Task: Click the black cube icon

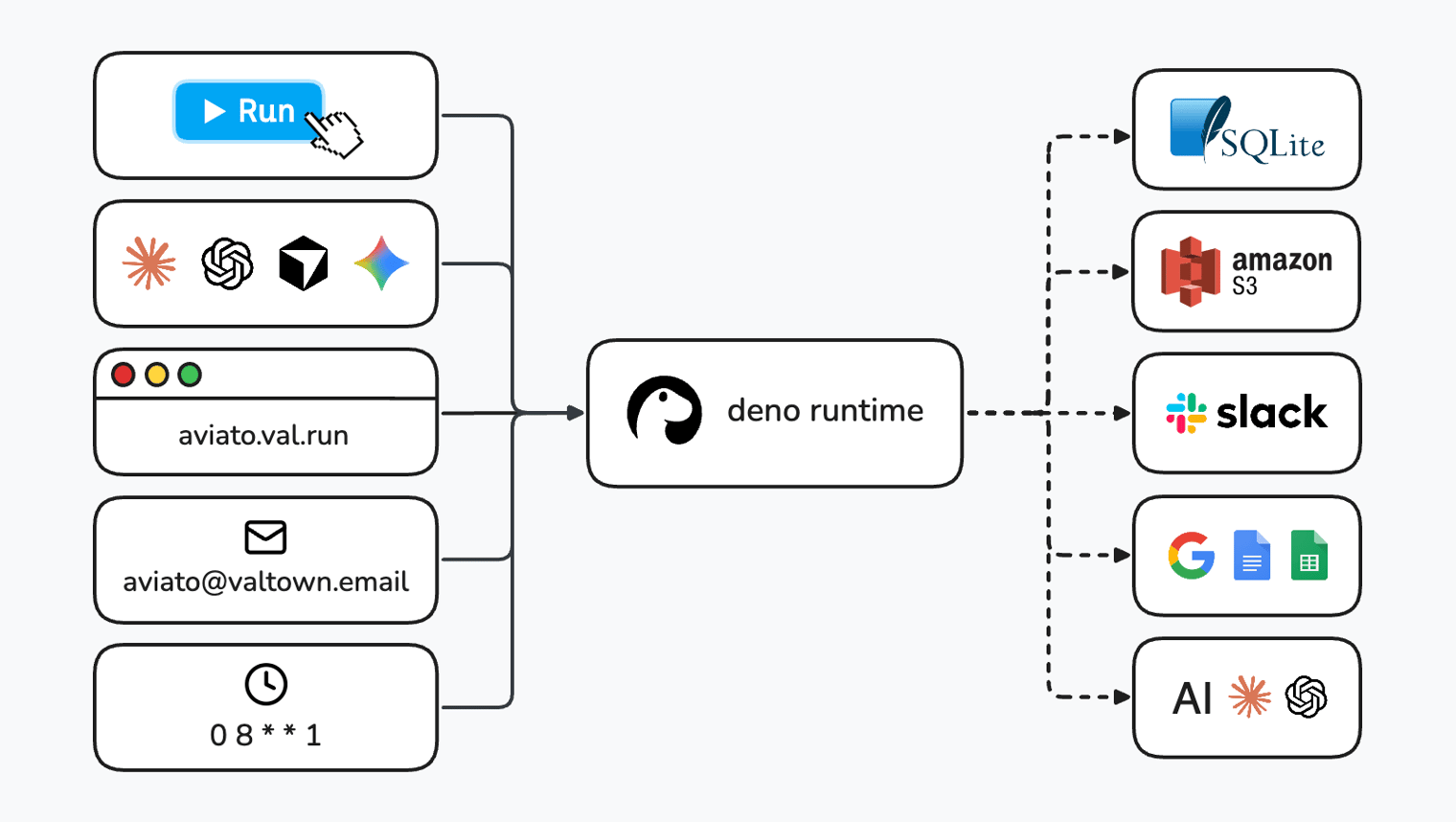Action: point(304,263)
